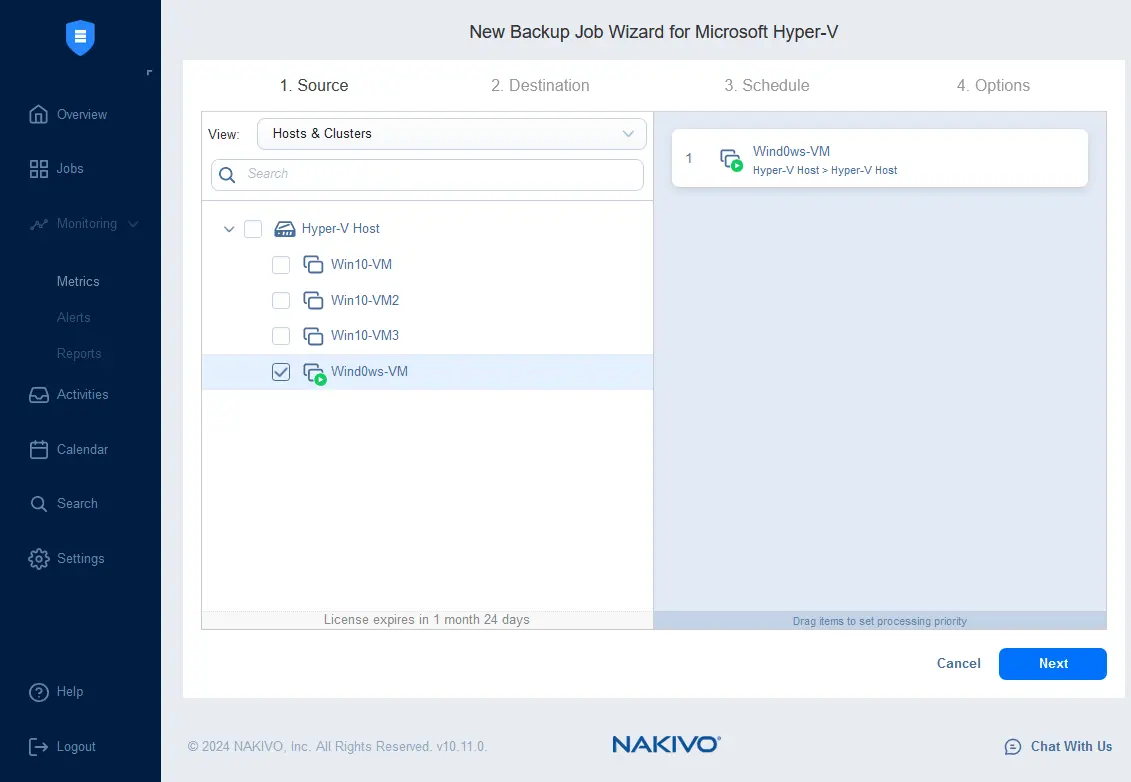Click the Activities inbox icon
The width and height of the screenshot is (1131, 782).
tap(38, 395)
